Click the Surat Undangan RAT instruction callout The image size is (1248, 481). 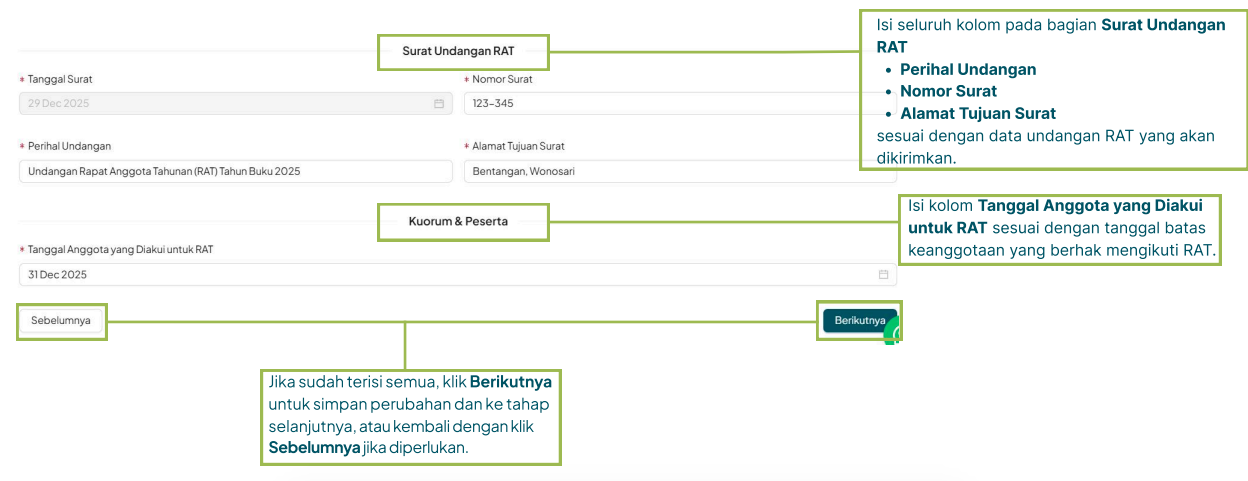1054,90
